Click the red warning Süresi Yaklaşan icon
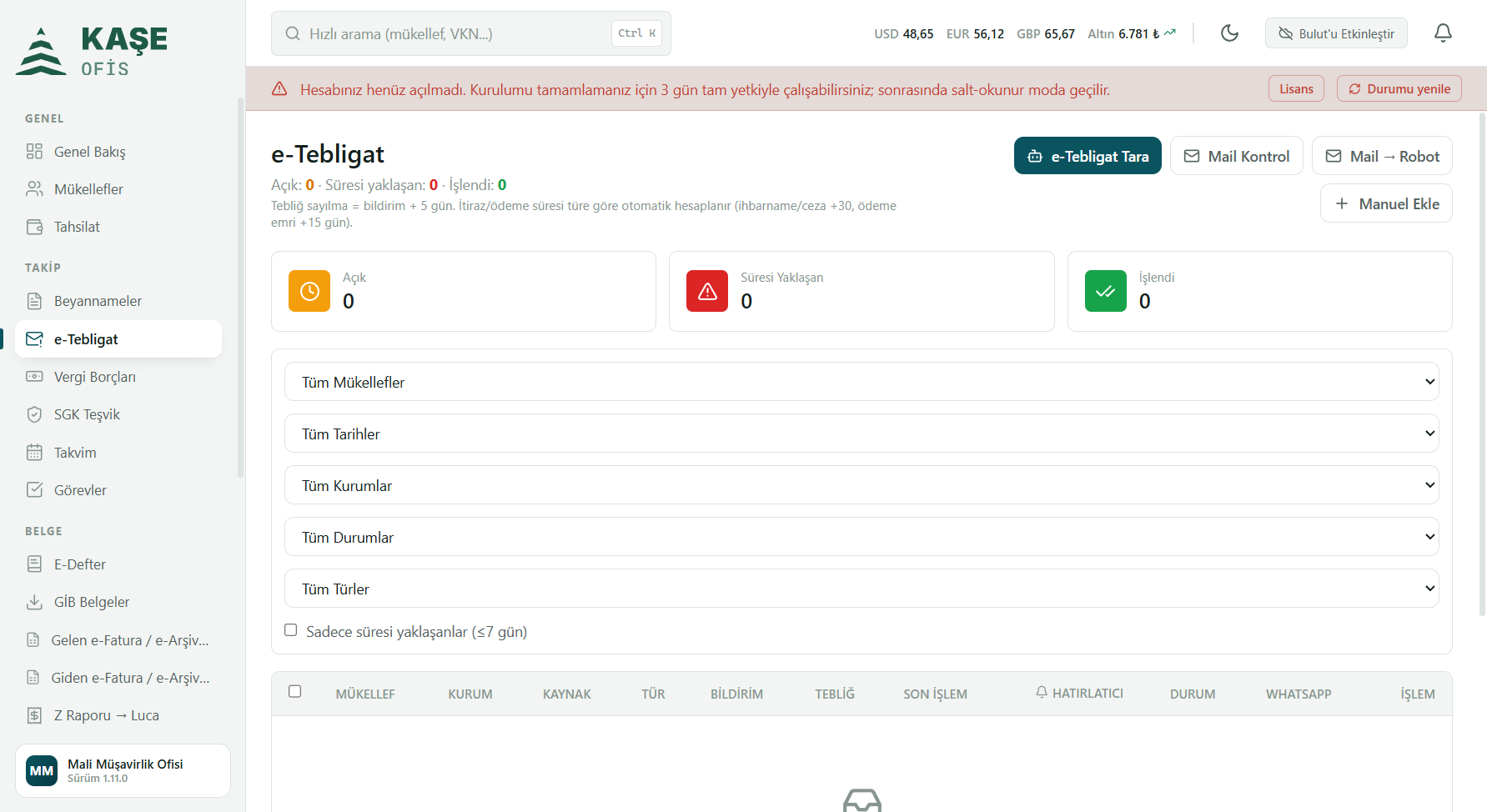Viewport: 1487px width, 812px height. click(x=707, y=291)
